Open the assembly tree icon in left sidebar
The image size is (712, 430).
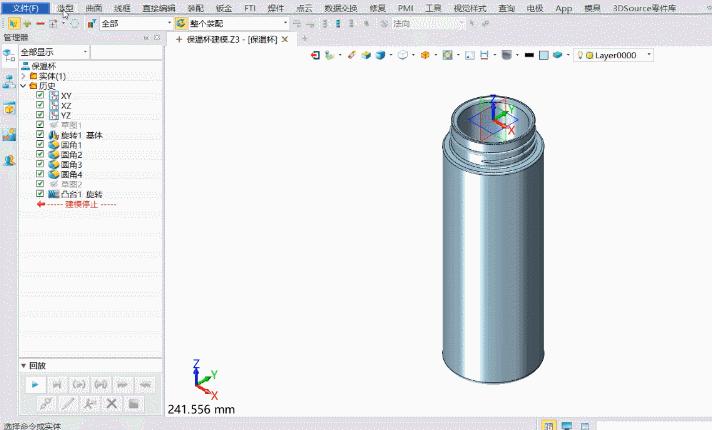tap(9, 82)
